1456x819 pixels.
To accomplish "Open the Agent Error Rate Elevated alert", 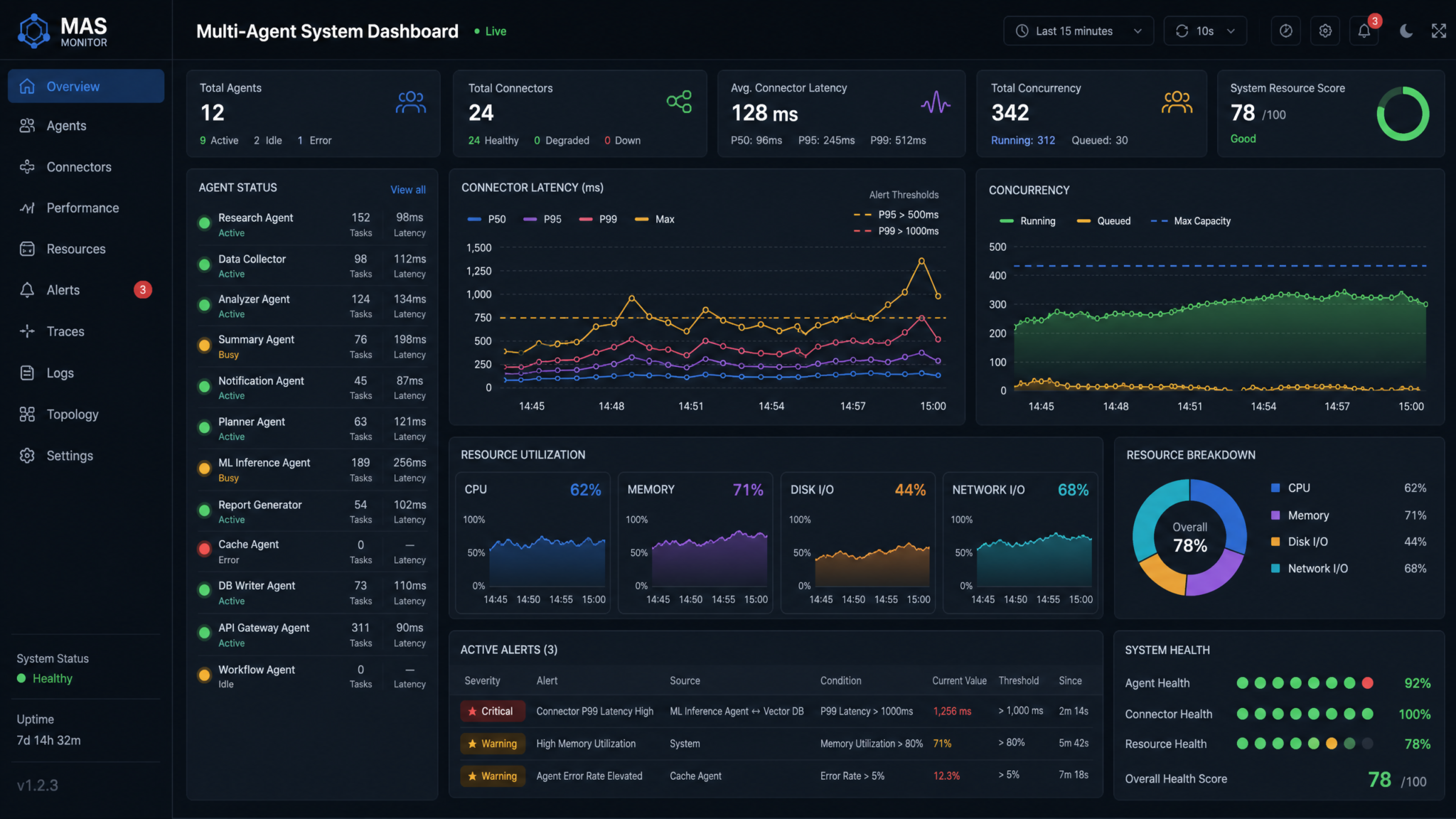I will point(776,776).
